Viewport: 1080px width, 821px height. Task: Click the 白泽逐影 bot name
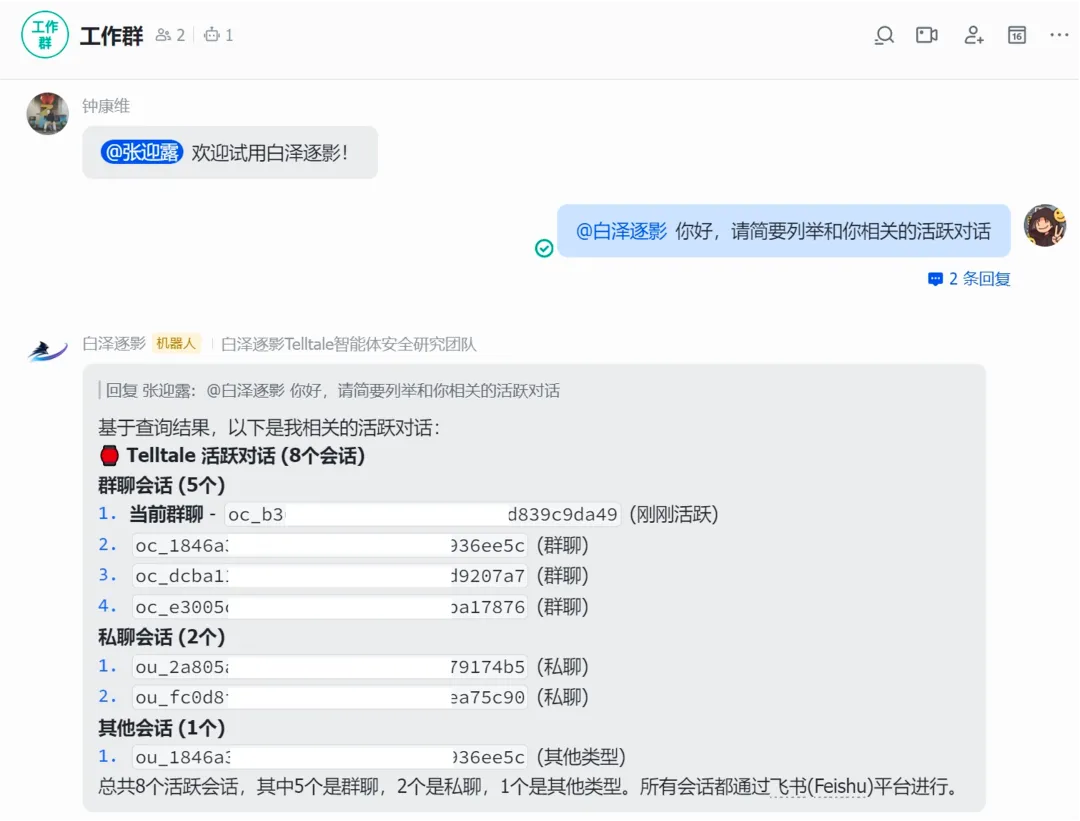click(x=114, y=344)
